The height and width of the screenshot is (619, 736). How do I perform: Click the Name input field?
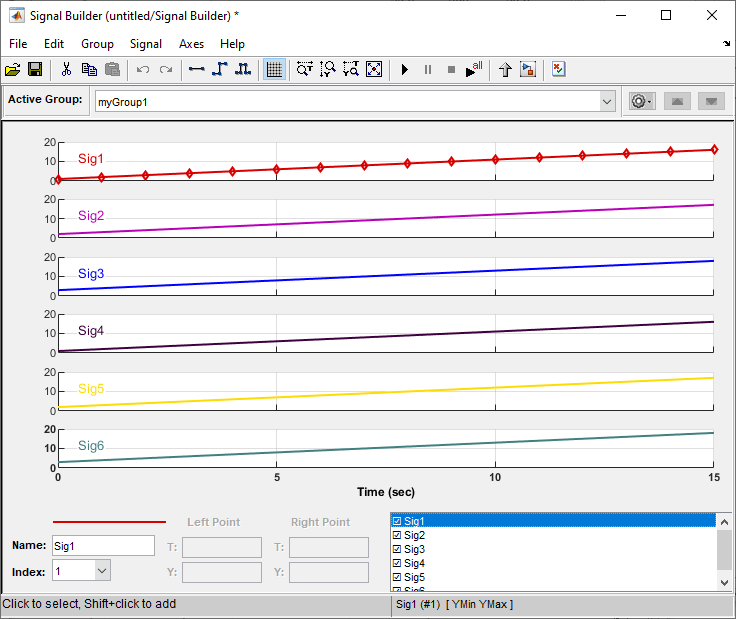(x=103, y=545)
